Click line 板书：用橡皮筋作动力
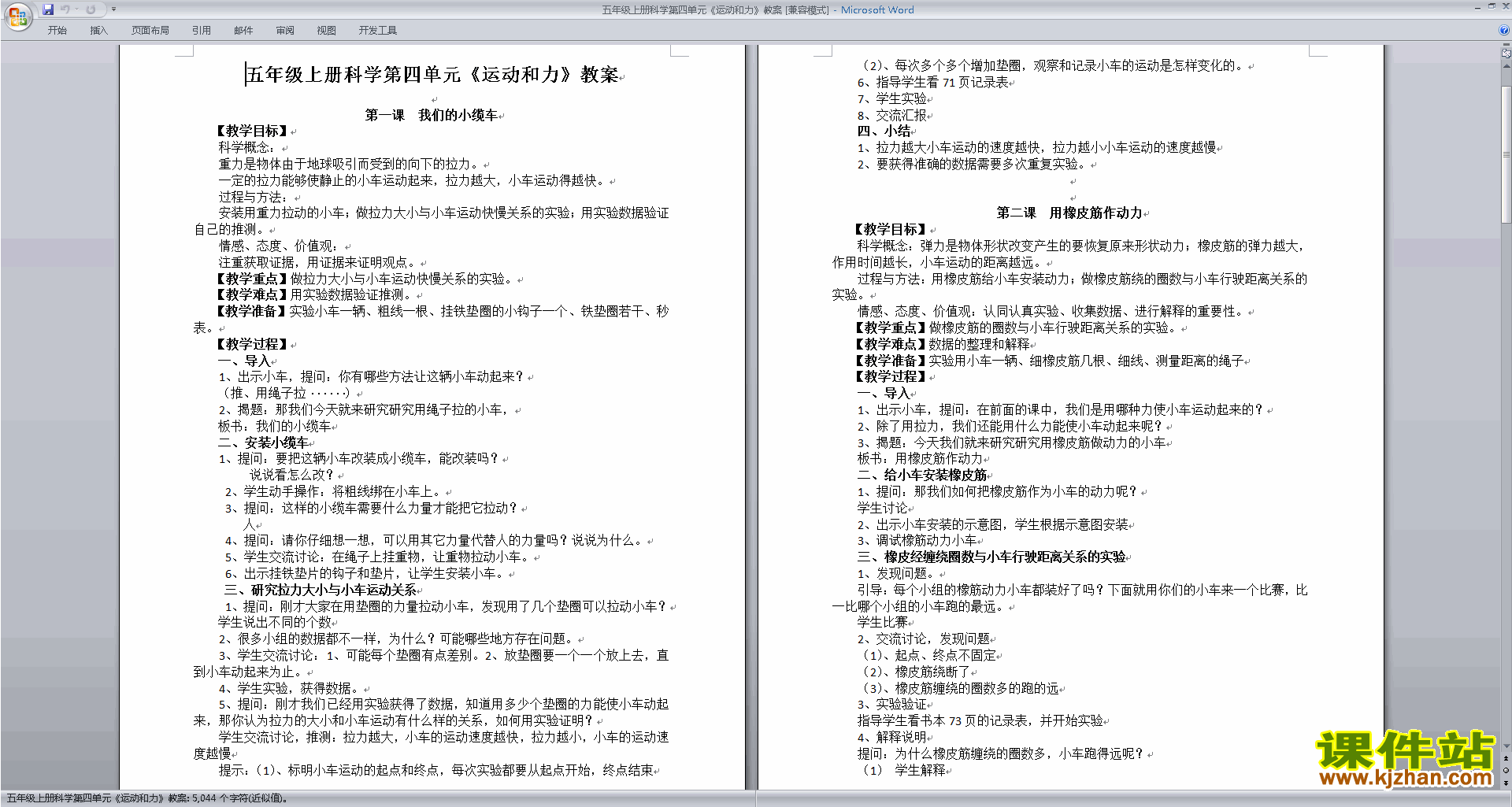Viewport: 1512px width, 807px height. pos(920,458)
